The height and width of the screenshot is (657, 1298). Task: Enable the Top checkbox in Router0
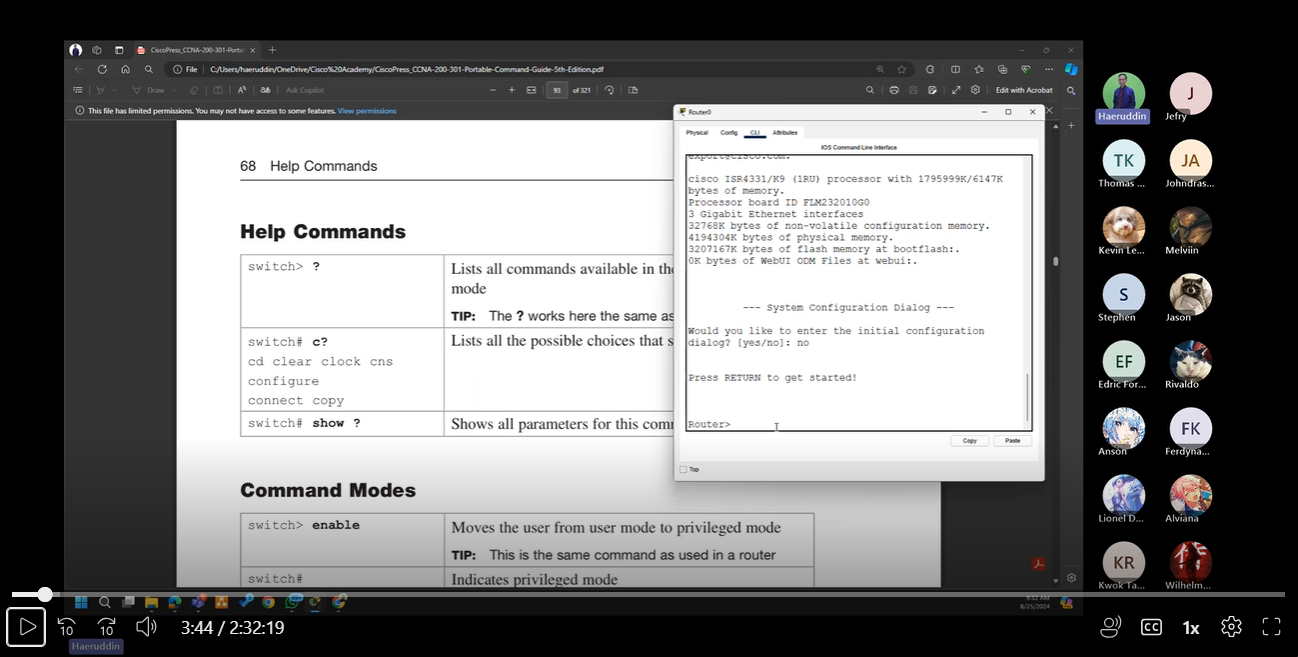[683, 469]
